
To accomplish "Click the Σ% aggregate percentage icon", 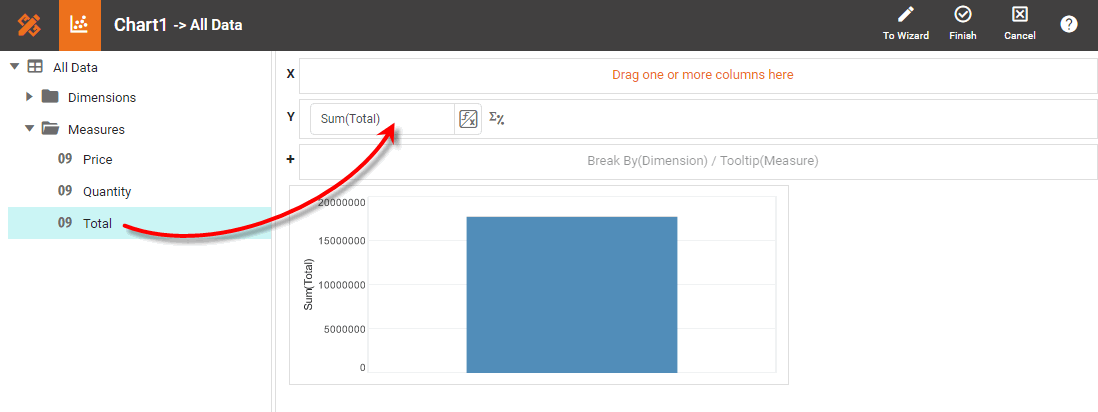I will [x=496, y=119].
